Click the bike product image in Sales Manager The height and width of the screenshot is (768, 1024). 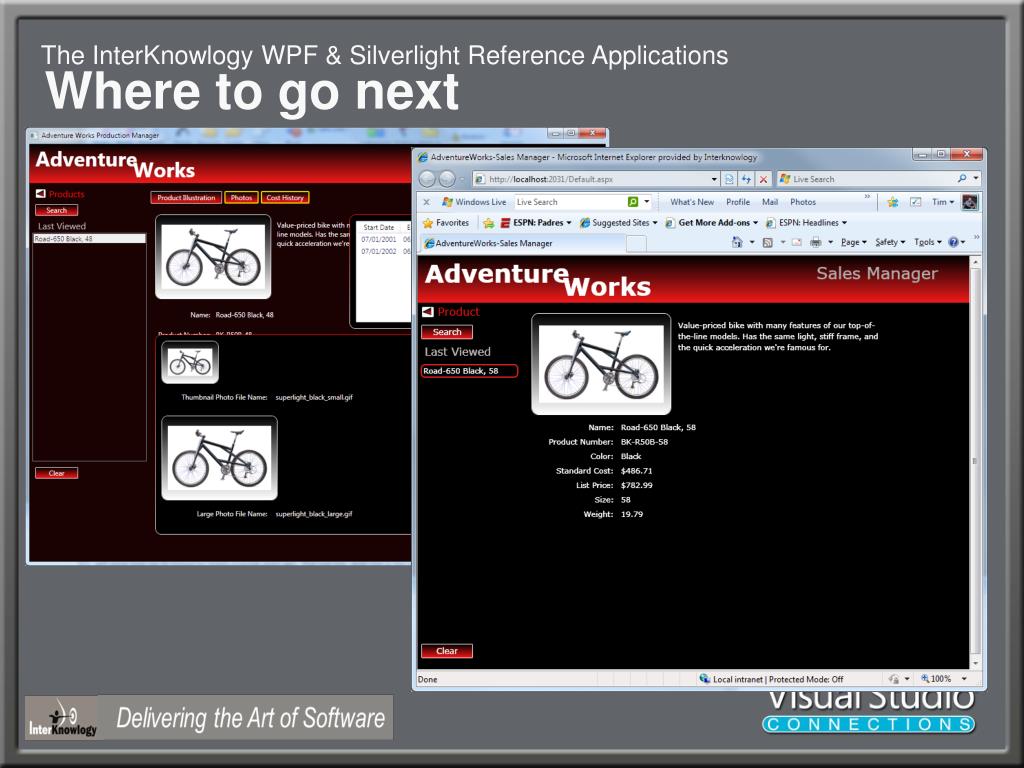[x=601, y=364]
